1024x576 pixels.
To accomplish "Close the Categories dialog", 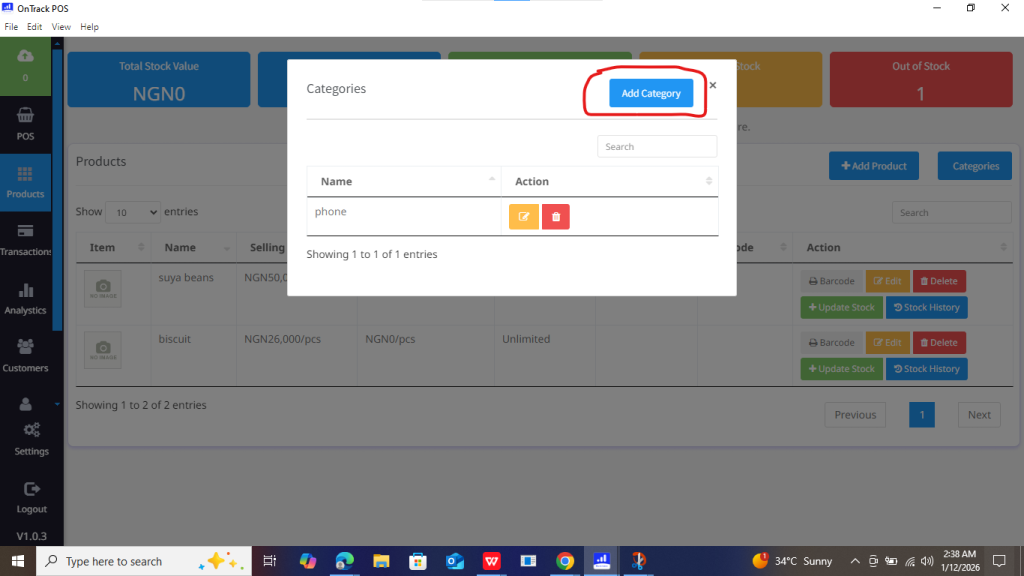I will 713,86.
